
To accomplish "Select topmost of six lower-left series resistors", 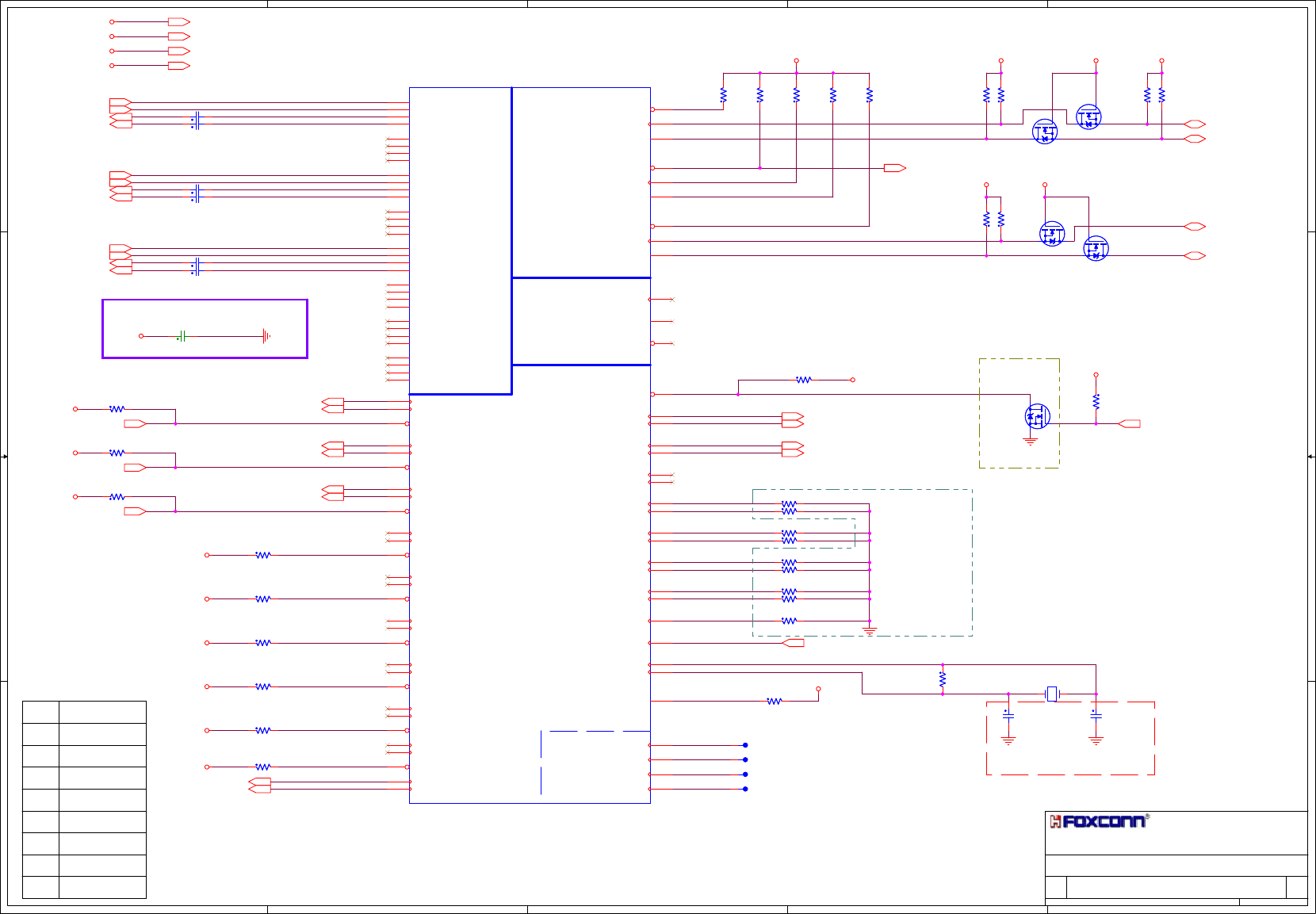I will (263, 556).
